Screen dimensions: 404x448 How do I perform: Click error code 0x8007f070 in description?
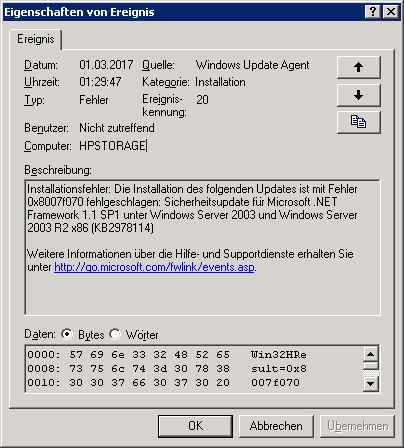[x=55, y=202]
